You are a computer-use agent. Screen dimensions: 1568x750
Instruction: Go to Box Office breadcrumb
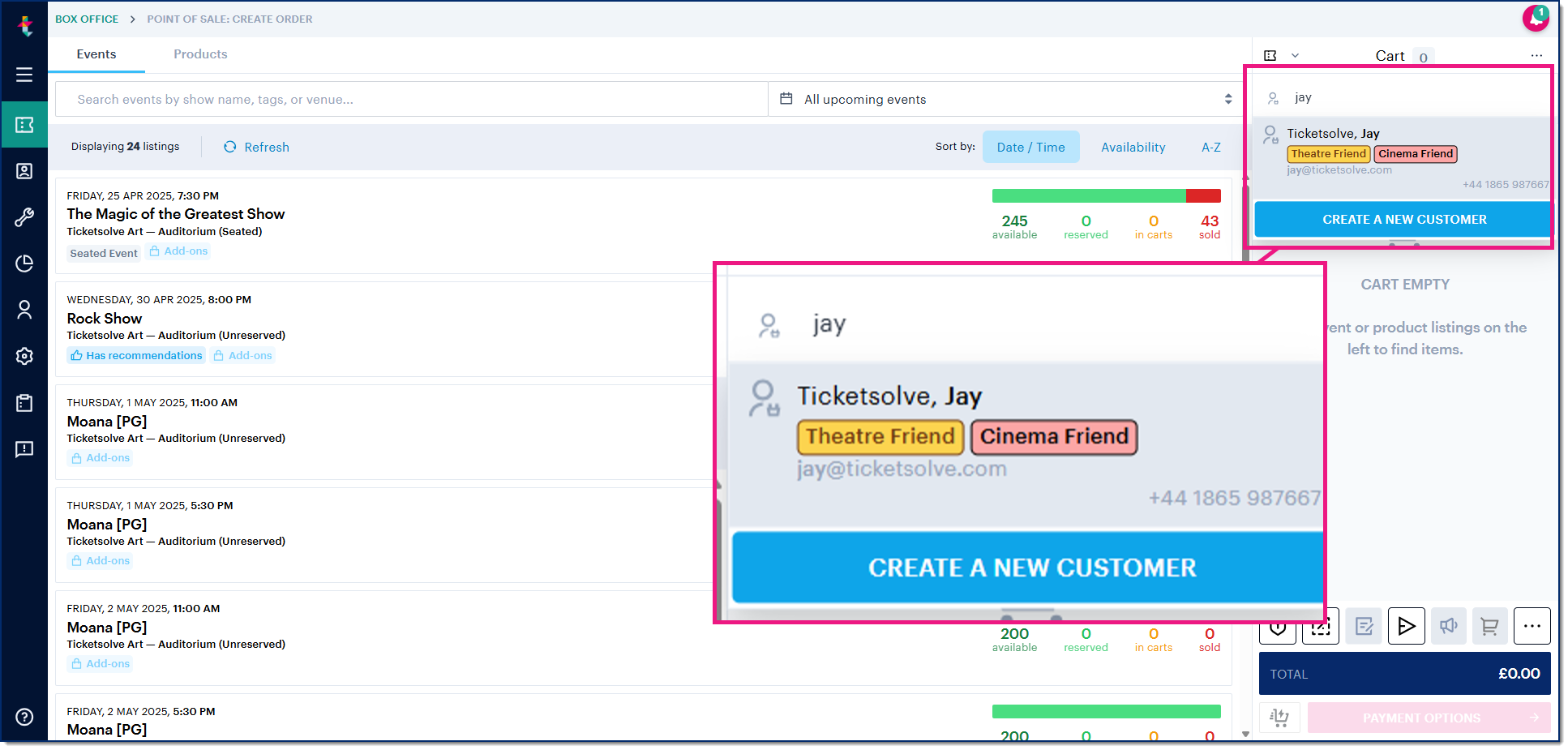click(87, 19)
